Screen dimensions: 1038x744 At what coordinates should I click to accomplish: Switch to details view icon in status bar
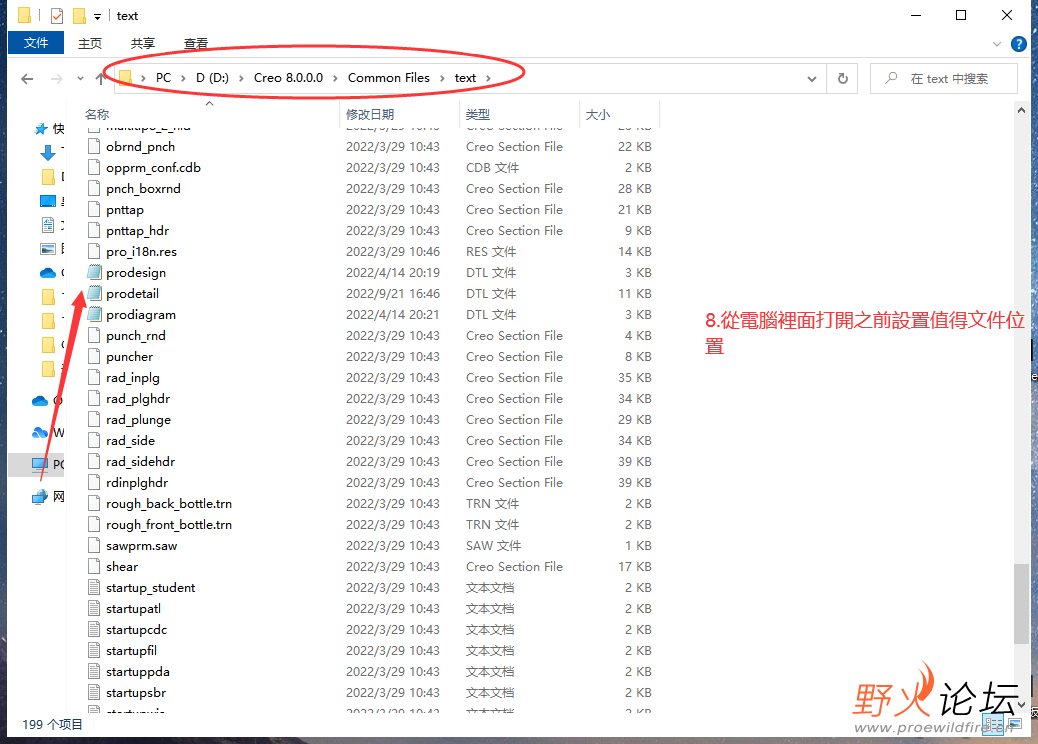coord(993,724)
